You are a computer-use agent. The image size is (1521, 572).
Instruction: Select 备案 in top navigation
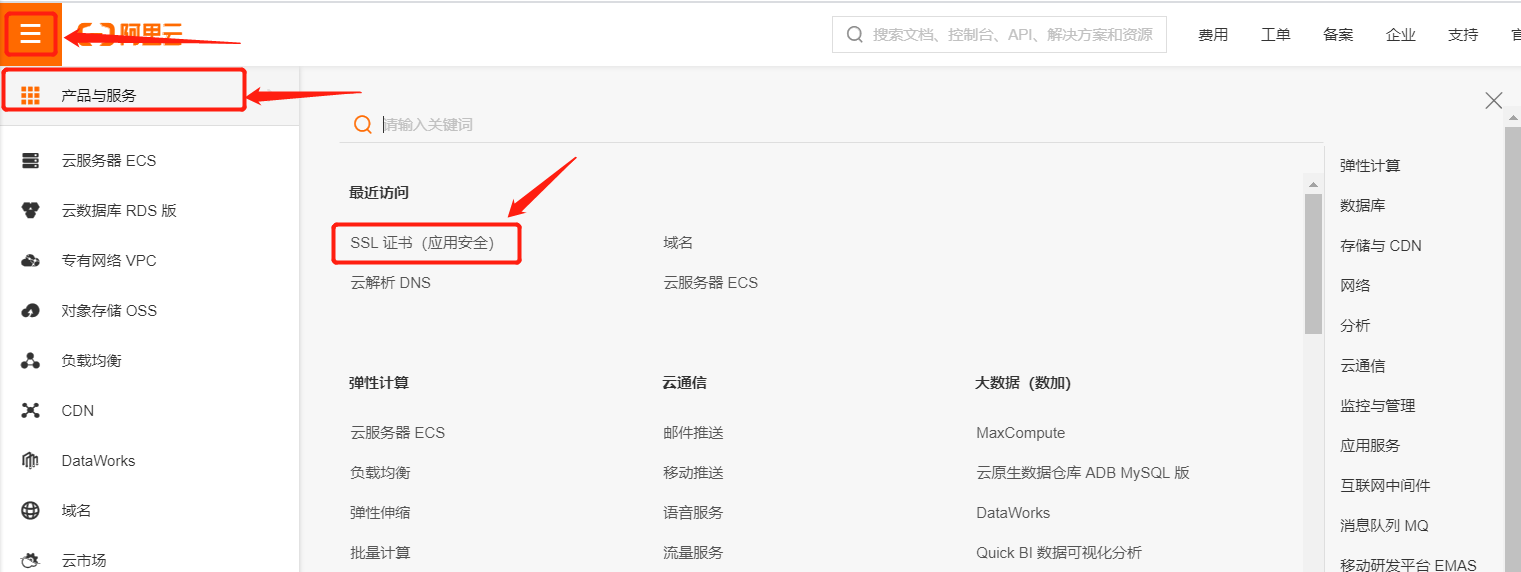pos(1338,35)
